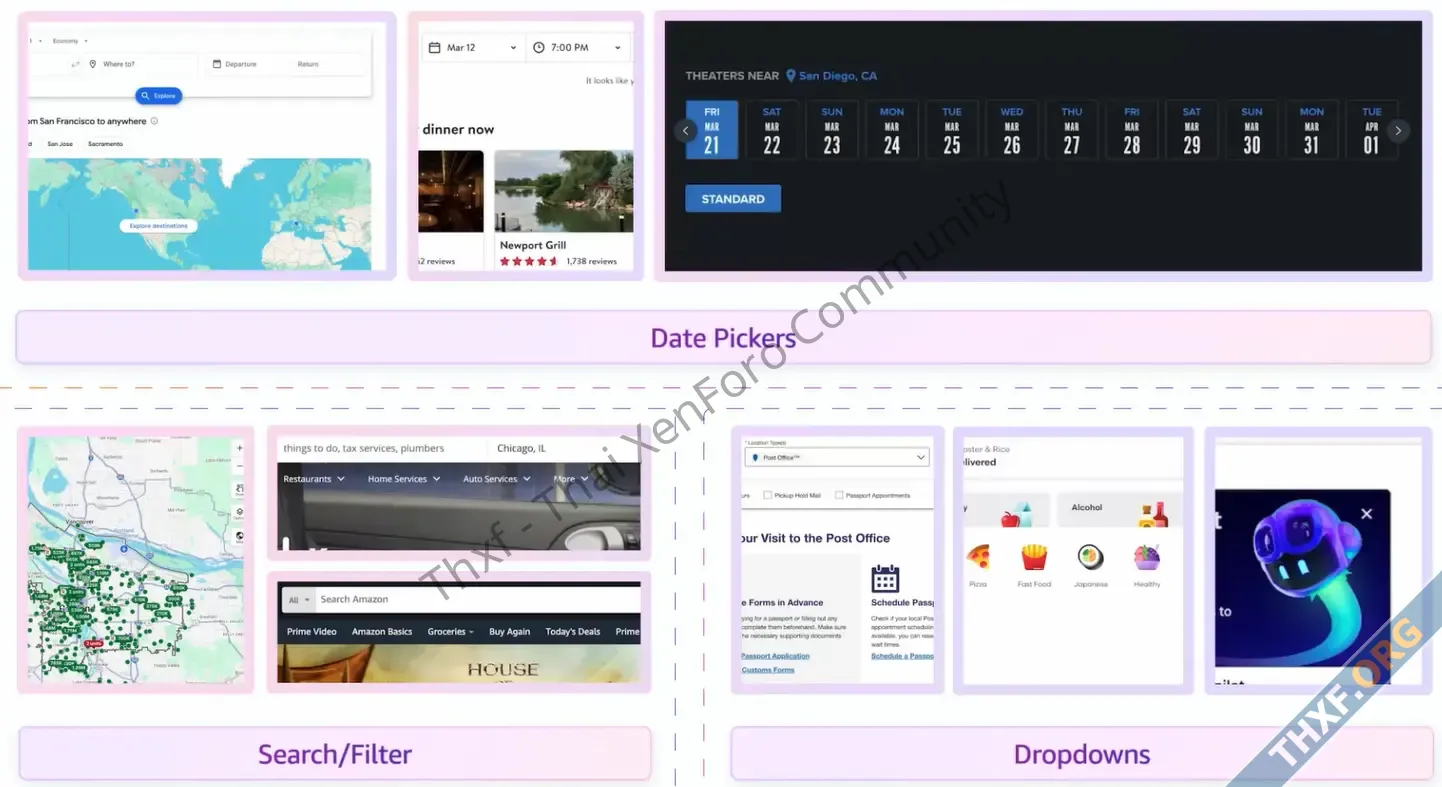
Task: Select MON MAR 24 date tile
Action: tap(892, 130)
